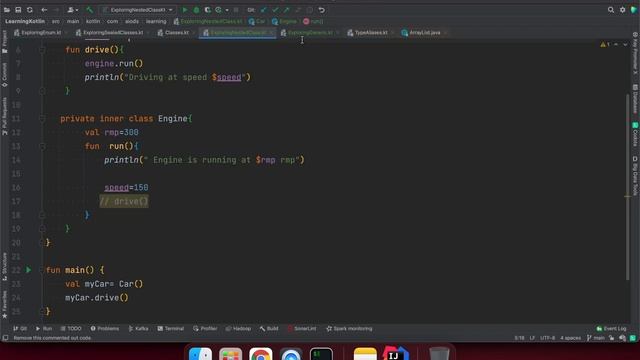
Task: Collapse the drive() function fold marker
Action: [x=42, y=50]
